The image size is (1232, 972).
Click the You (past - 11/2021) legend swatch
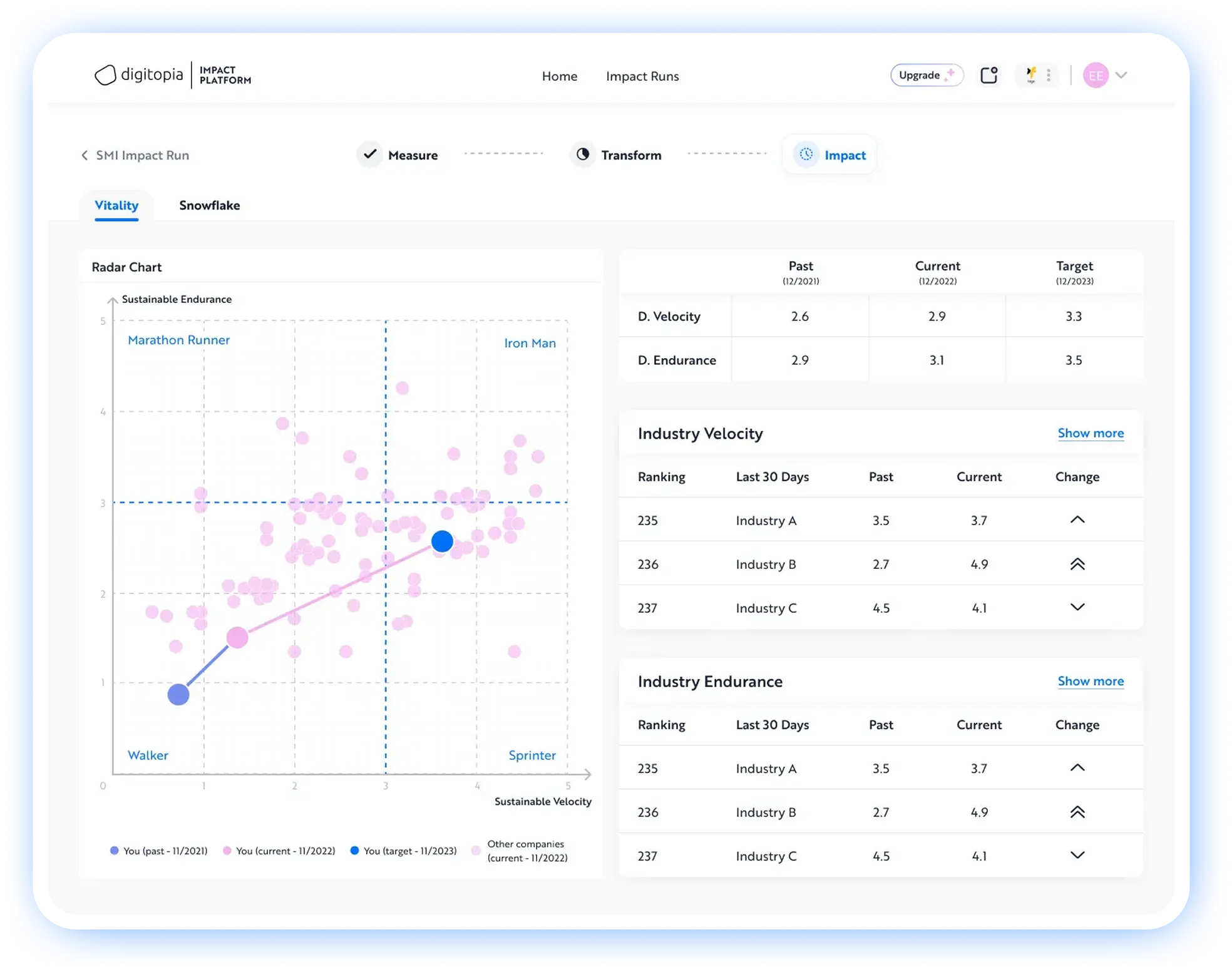[x=114, y=851]
